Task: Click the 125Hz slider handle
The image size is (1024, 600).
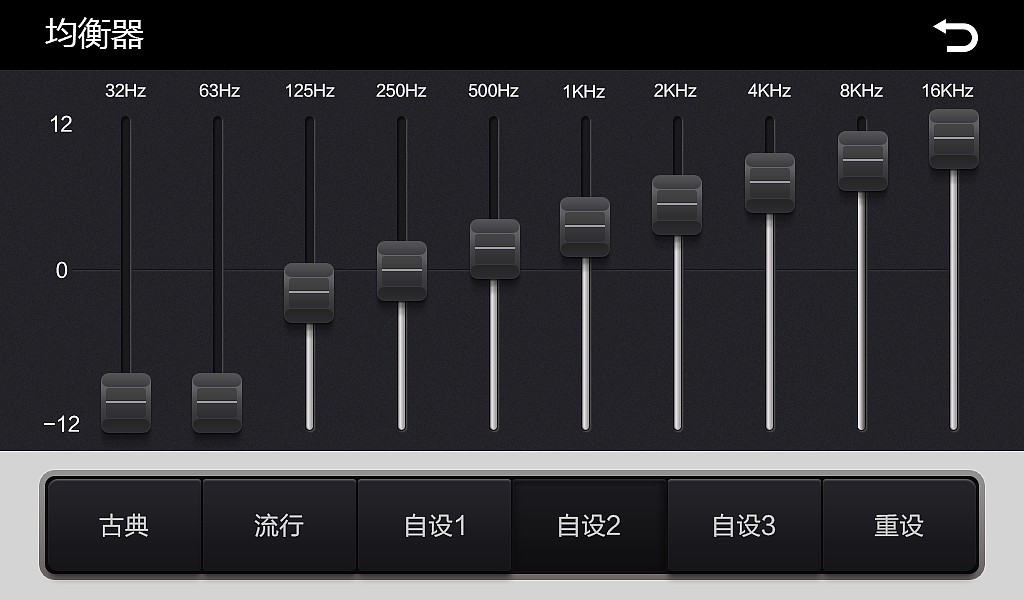Action: click(309, 292)
